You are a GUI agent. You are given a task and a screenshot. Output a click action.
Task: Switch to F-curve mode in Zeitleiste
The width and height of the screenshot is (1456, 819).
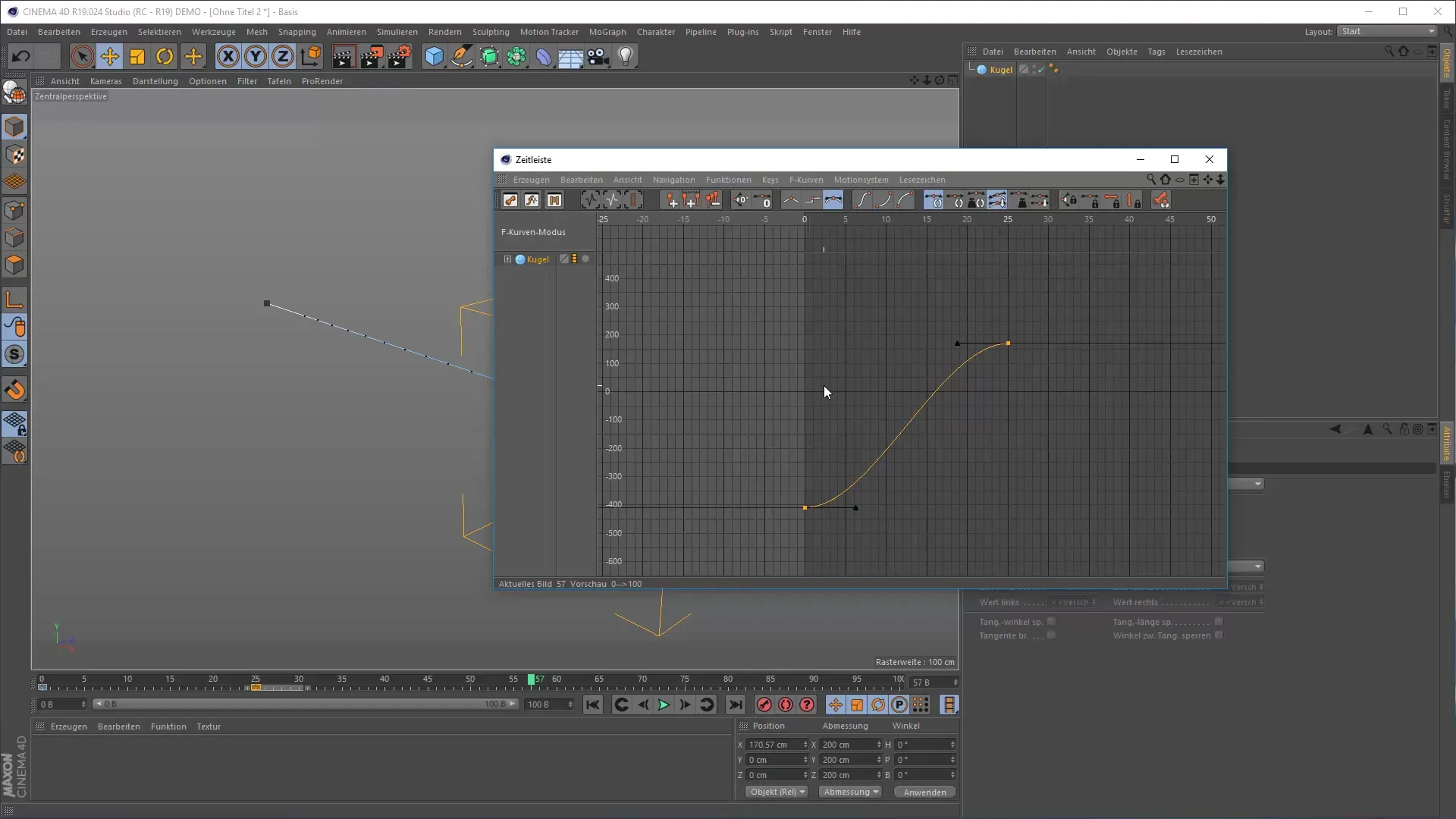click(532, 200)
